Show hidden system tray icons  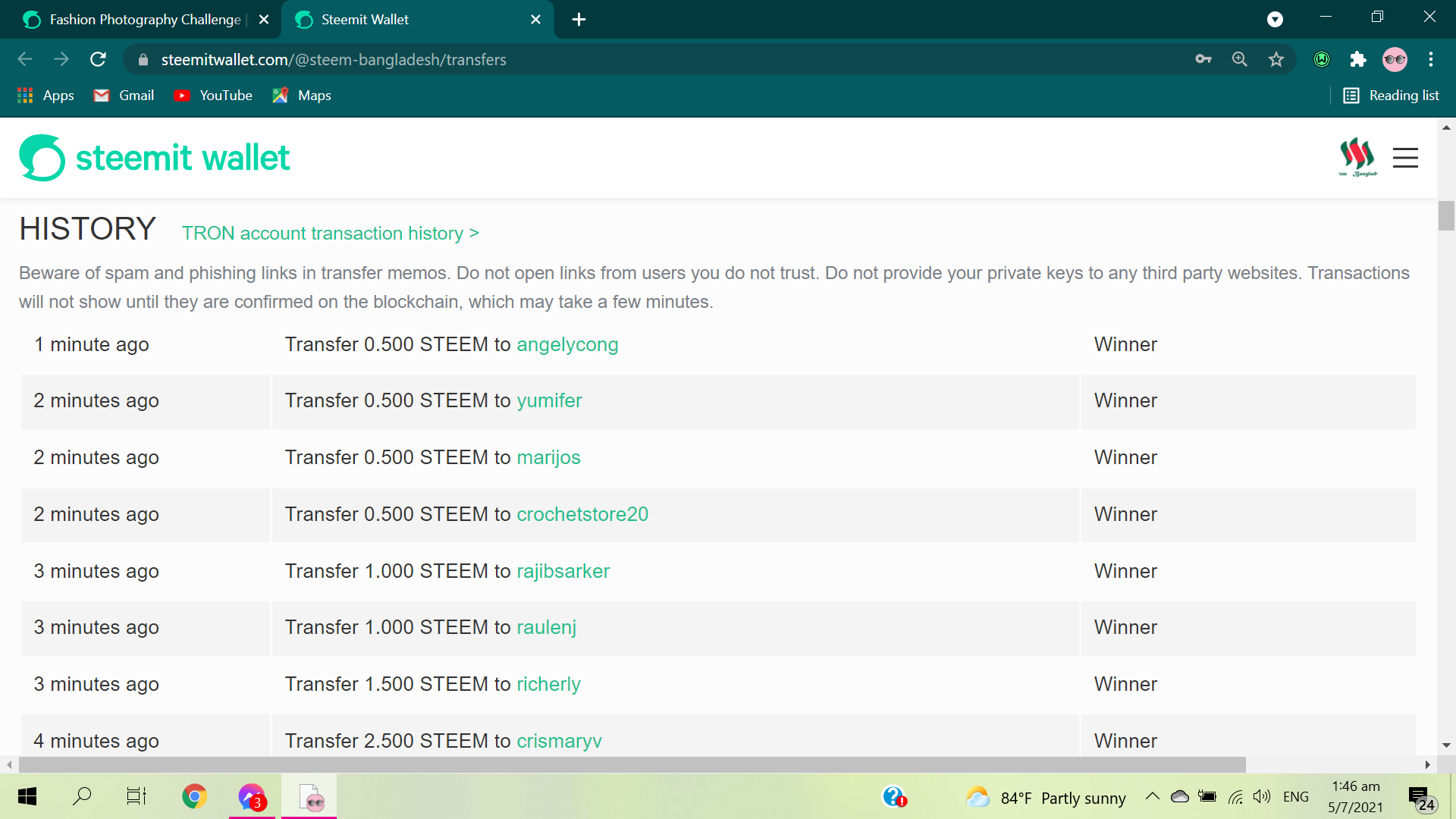1152,796
